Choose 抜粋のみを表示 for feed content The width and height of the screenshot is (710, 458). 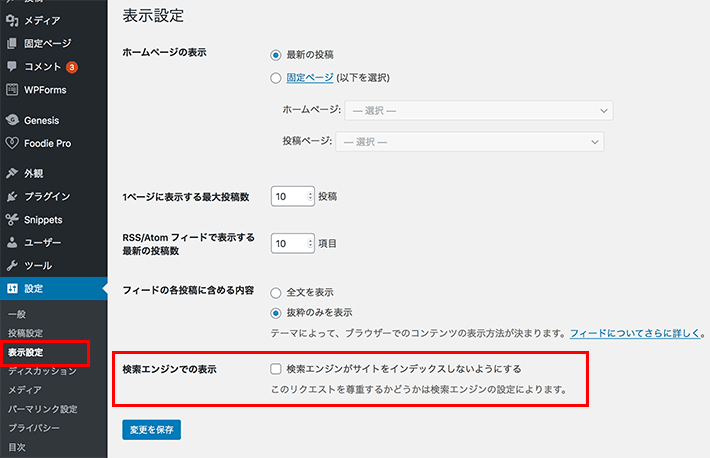[275, 313]
